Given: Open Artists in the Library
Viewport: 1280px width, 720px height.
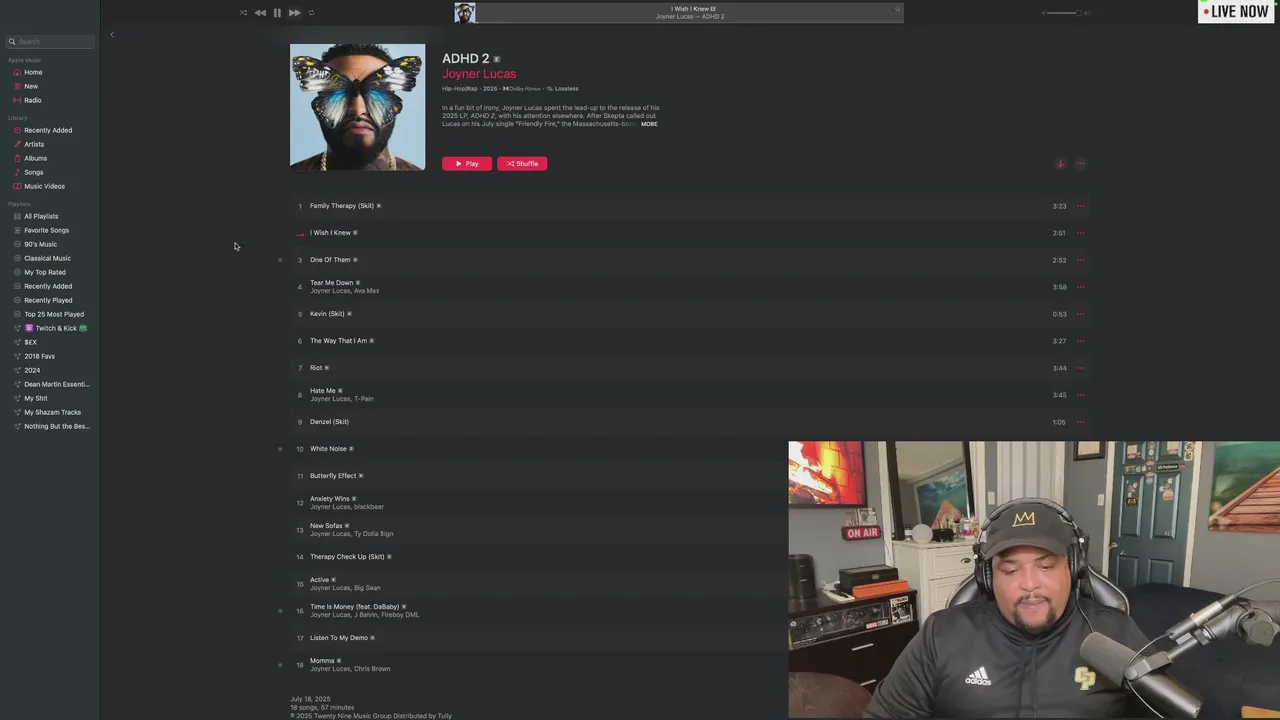Looking at the screenshot, I should pos(34,144).
